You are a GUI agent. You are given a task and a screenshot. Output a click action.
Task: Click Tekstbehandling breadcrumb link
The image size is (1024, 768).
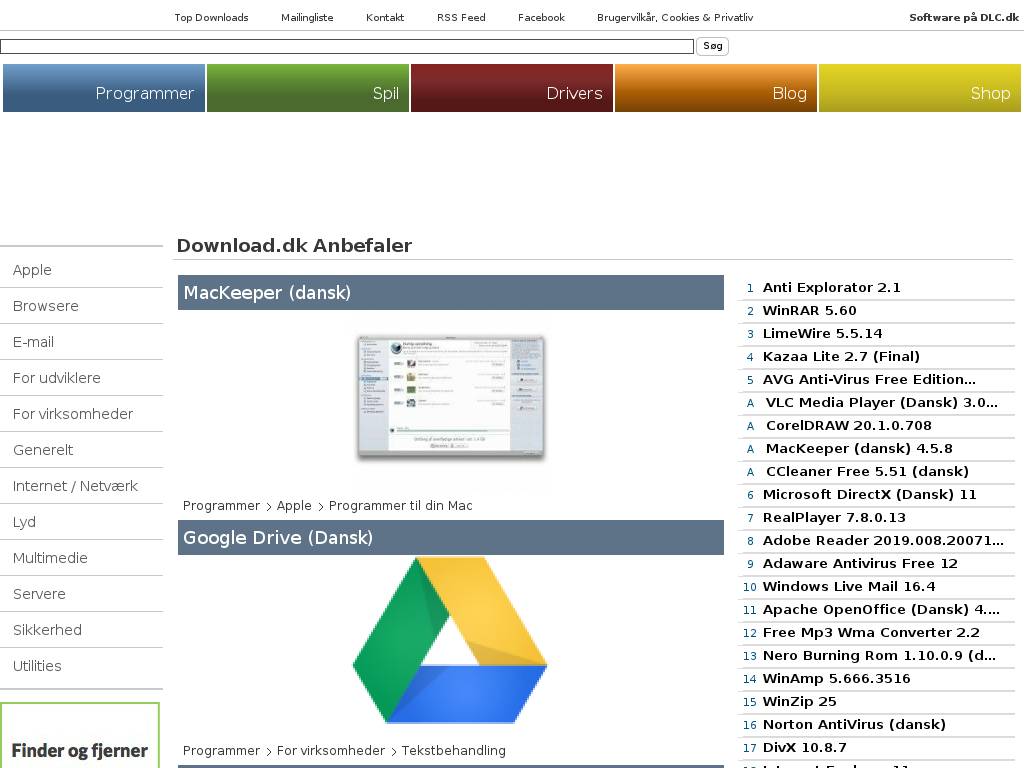point(453,751)
